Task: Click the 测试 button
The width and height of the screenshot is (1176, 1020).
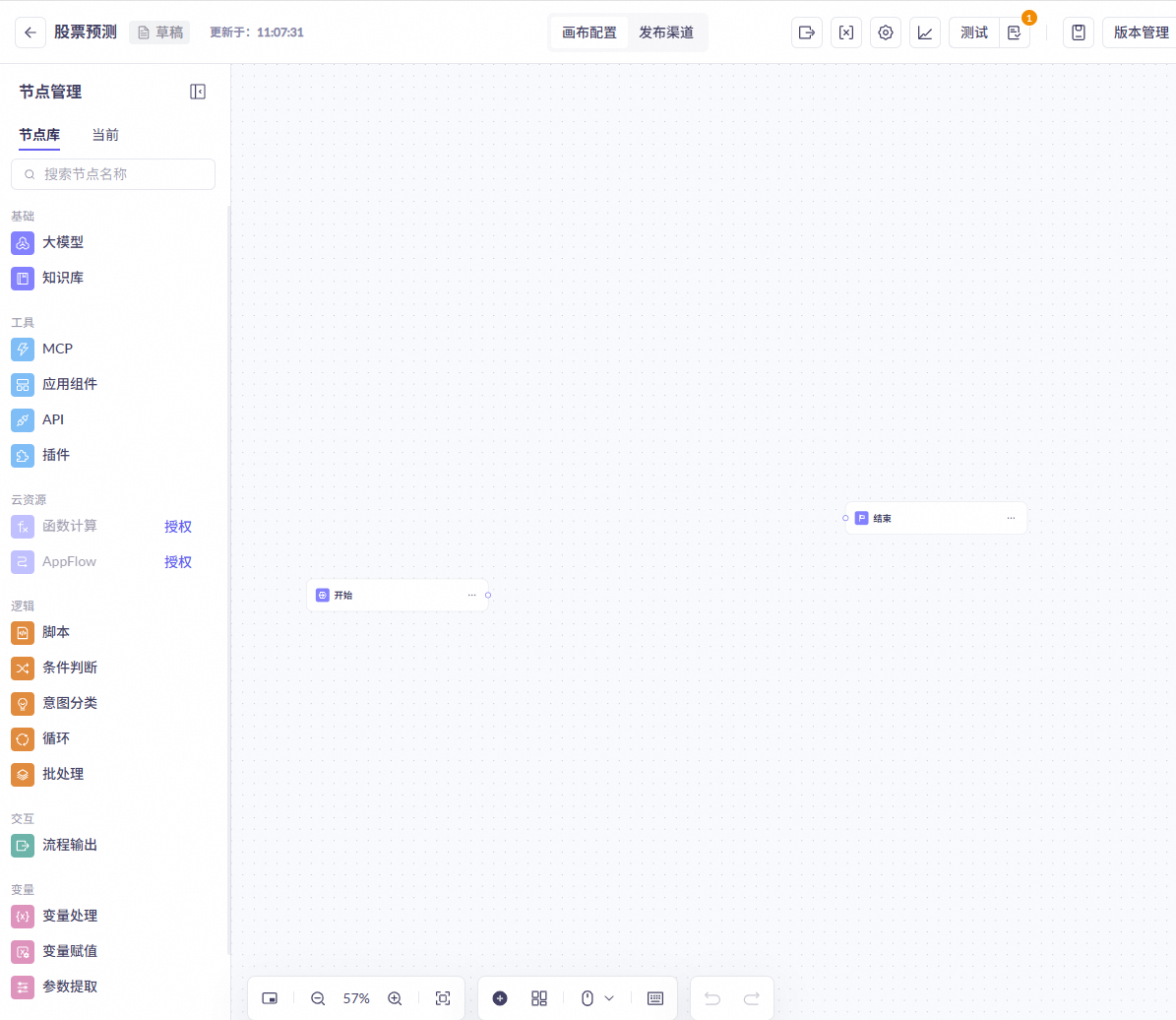Action: click(x=974, y=32)
